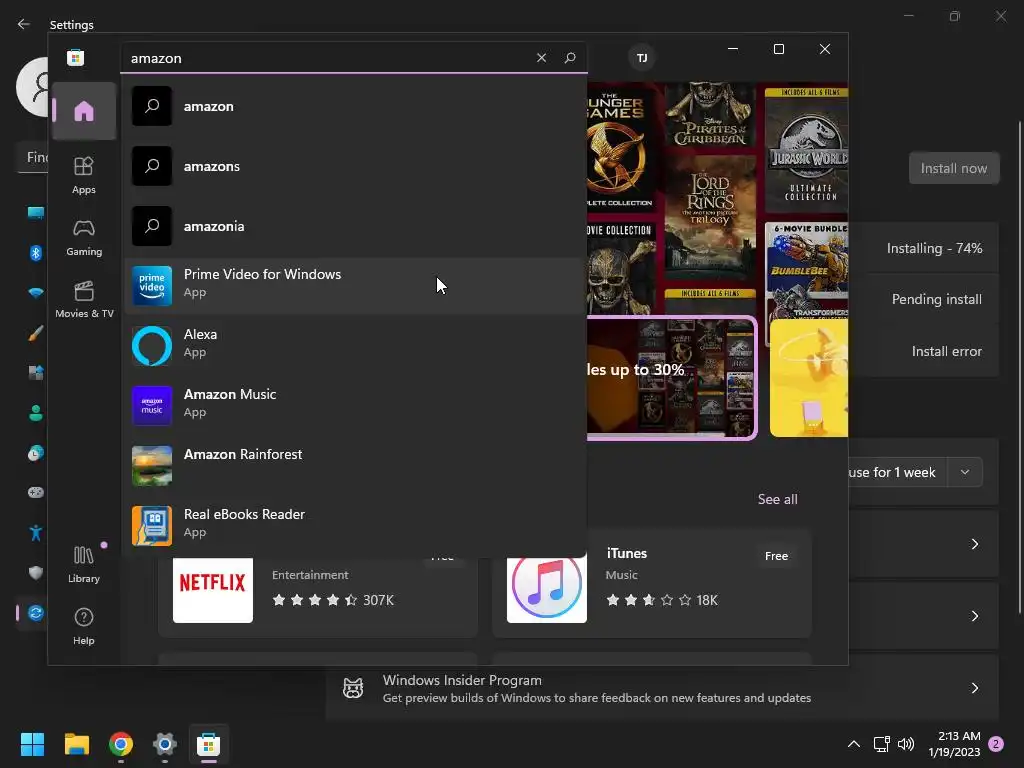Click the Prime Video app icon
The width and height of the screenshot is (1024, 768).
tap(152, 286)
